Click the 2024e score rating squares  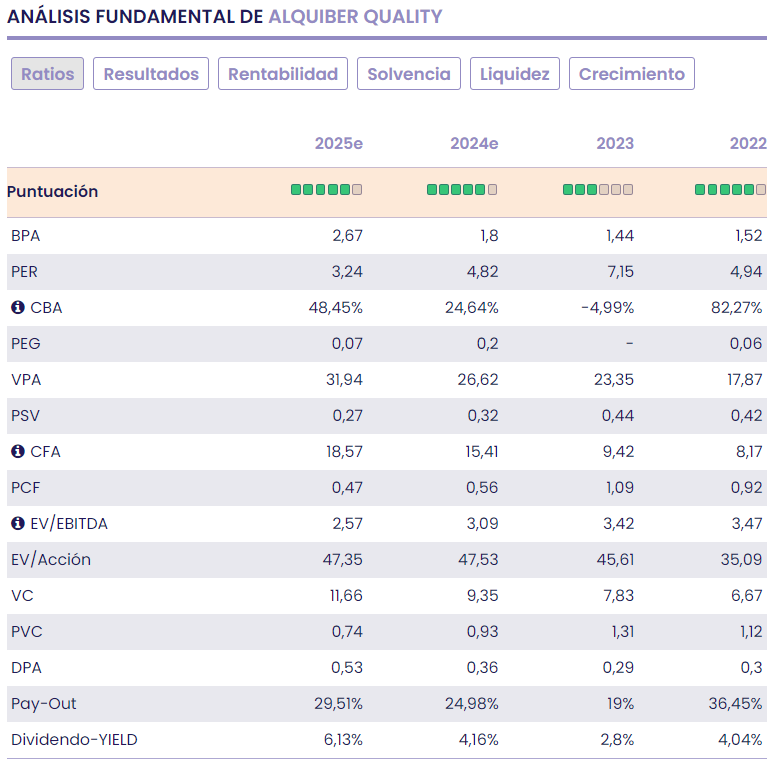462,190
